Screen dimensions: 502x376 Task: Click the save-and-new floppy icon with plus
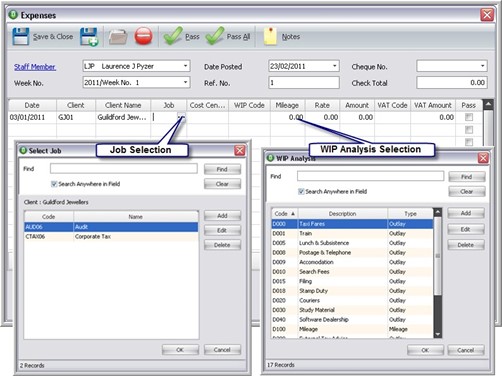click(89, 37)
